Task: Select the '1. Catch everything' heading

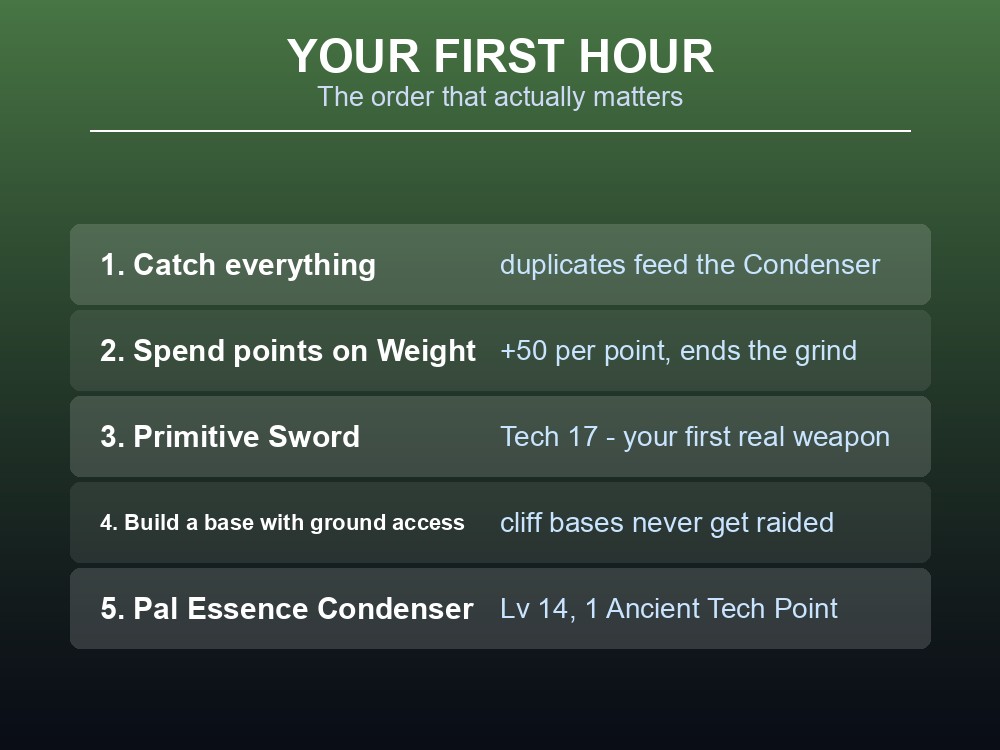Action: point(238,265)
